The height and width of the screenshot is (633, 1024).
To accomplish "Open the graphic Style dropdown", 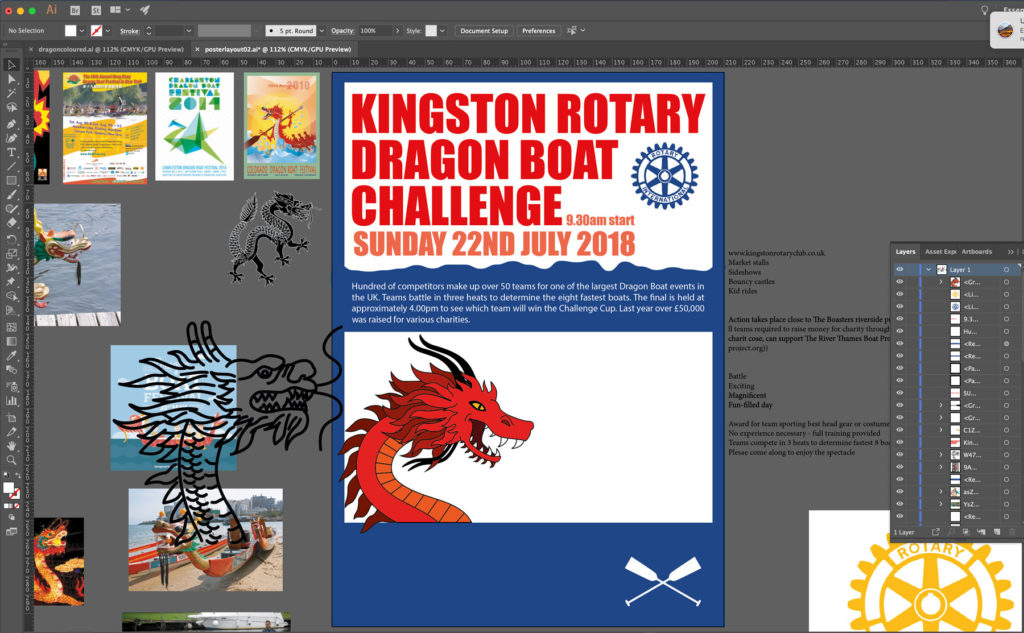I will [442, 31].
